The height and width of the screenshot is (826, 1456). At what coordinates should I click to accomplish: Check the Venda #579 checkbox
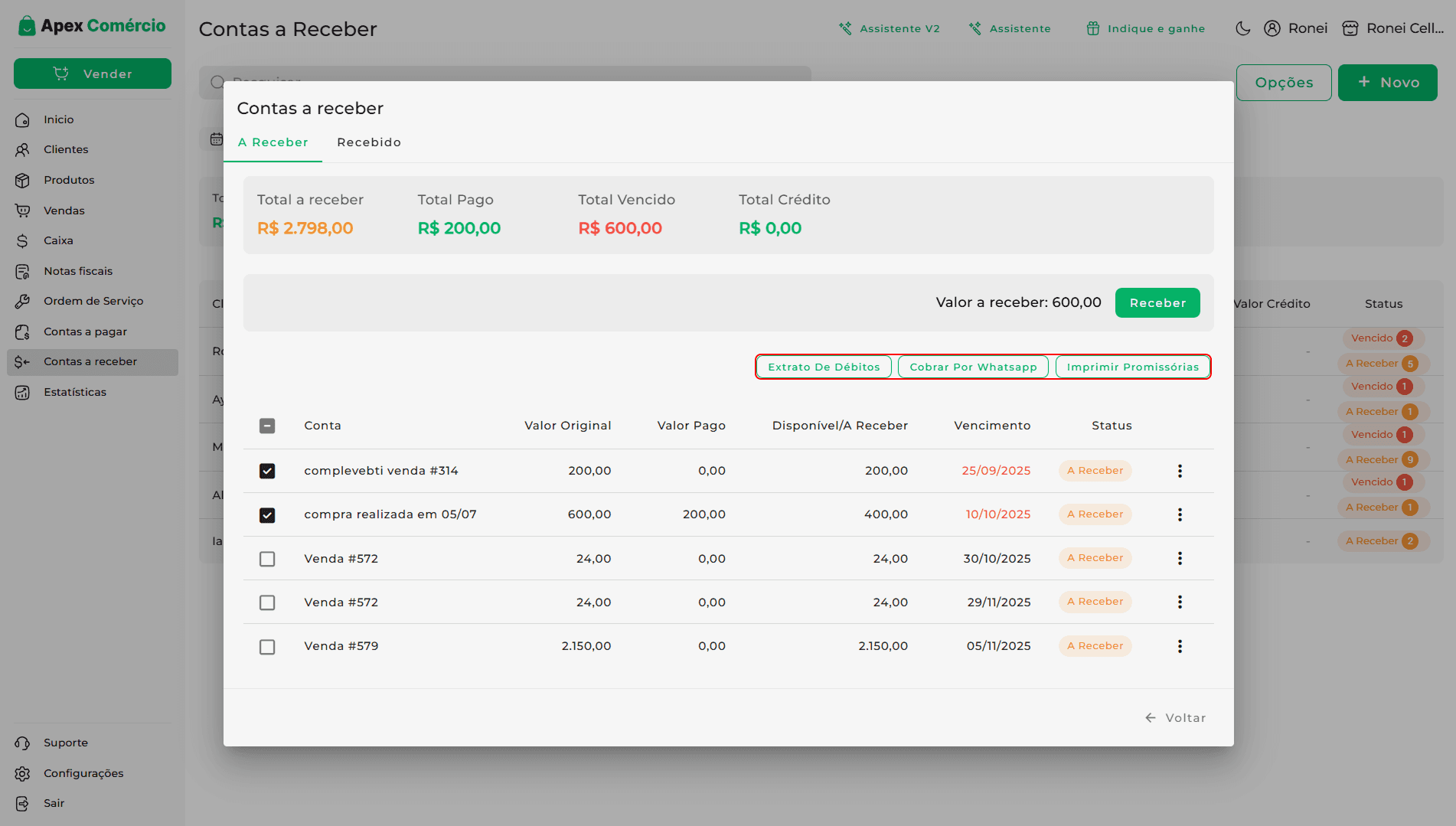pyautogui.click(x=267, y=647)
